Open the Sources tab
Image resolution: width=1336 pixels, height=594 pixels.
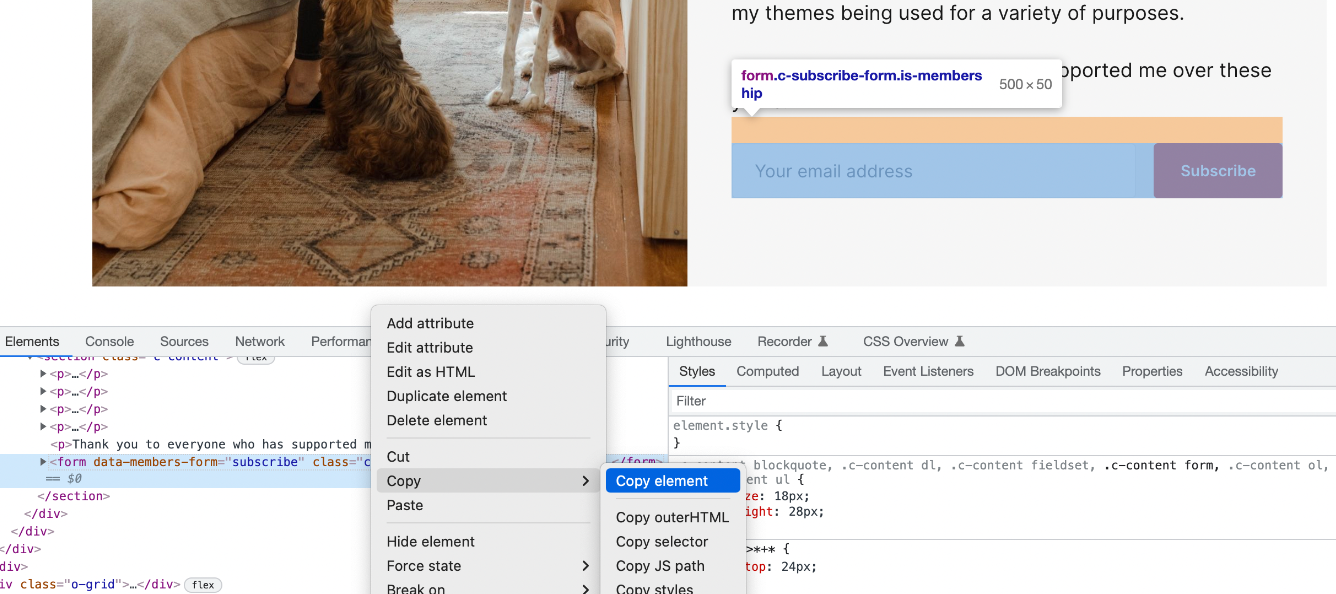coord(184,341)
